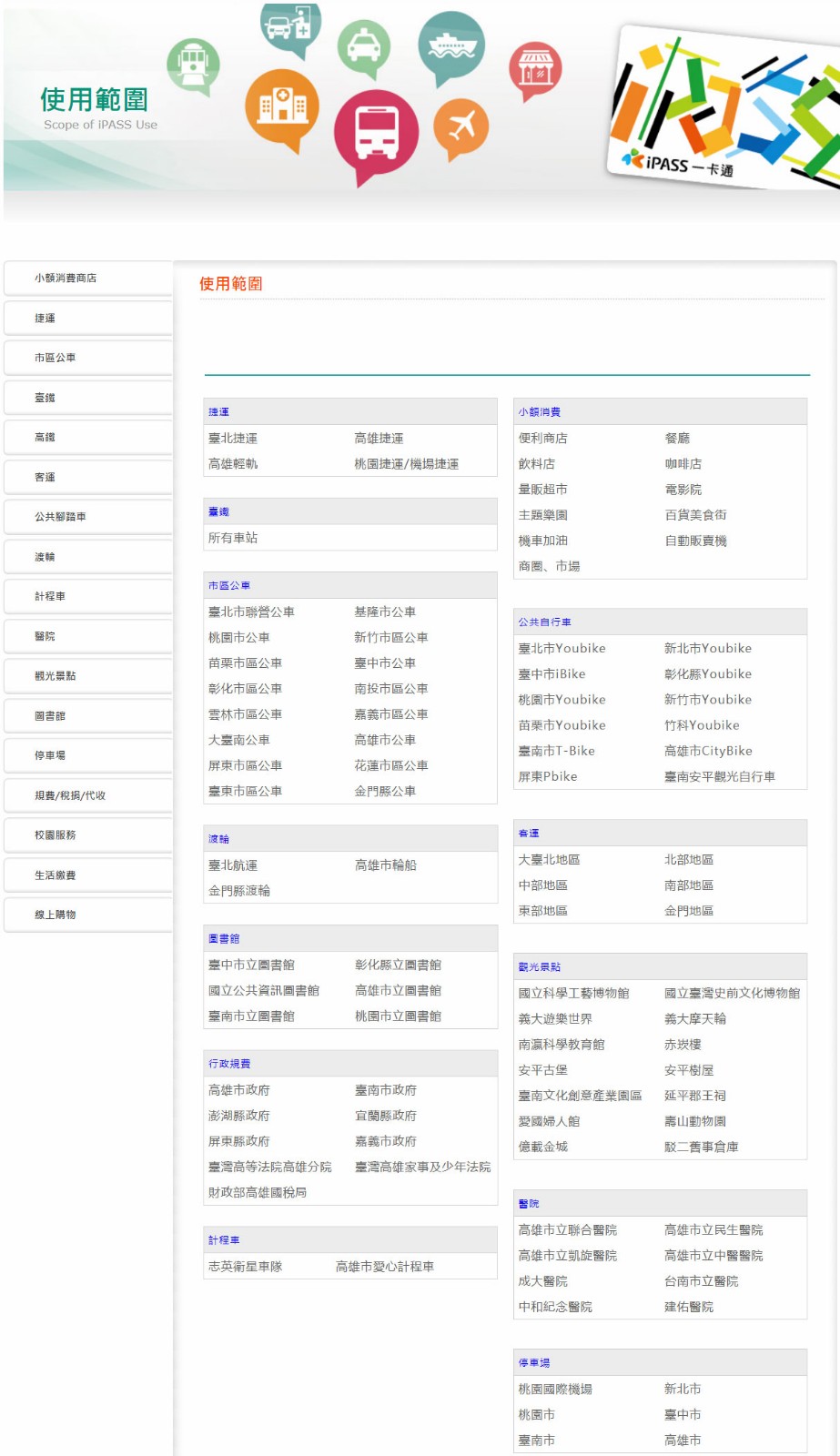Screen dimensions: 840x1456
Task: Click 義大遊樂世界 entry
Action: [556, 1019]
